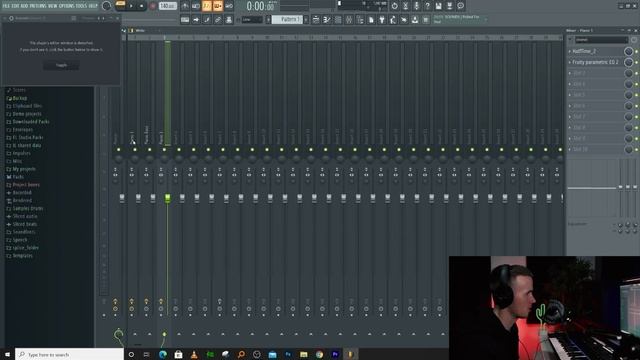Open the undo history circular arrow icon
The height and width of the screenshot is (360, 640).
coord(394,6)
